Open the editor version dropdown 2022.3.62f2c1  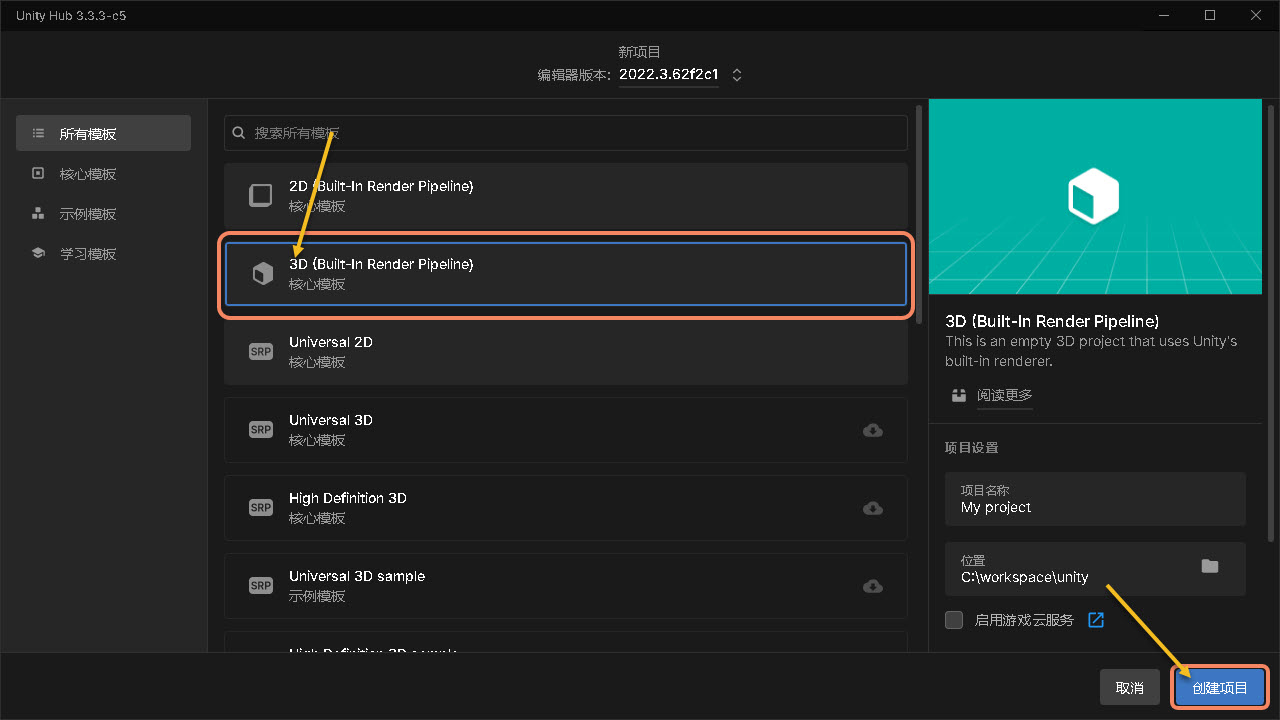(x=737, y=74)
